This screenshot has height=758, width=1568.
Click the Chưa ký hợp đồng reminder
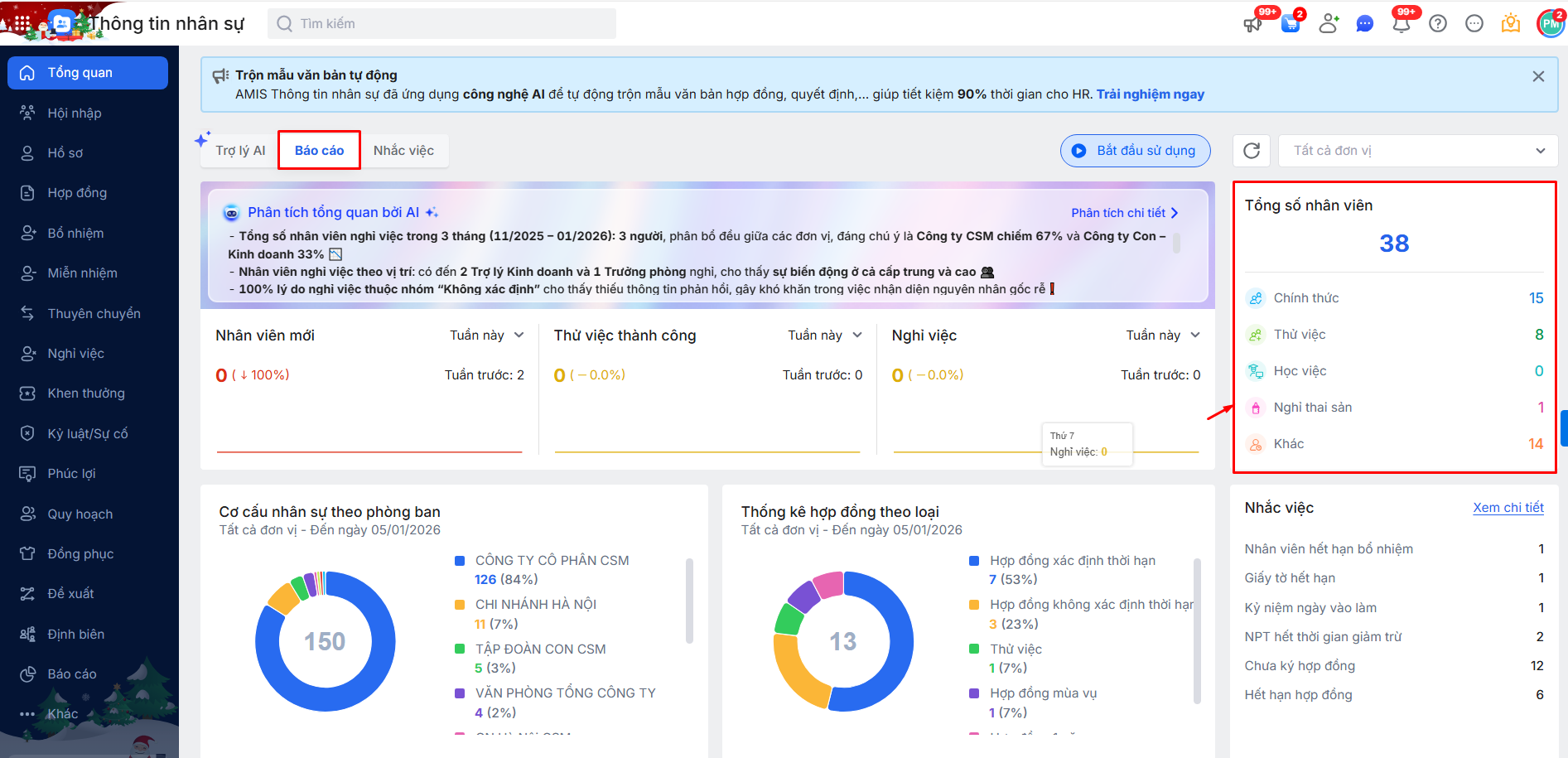pos(1395,666)
